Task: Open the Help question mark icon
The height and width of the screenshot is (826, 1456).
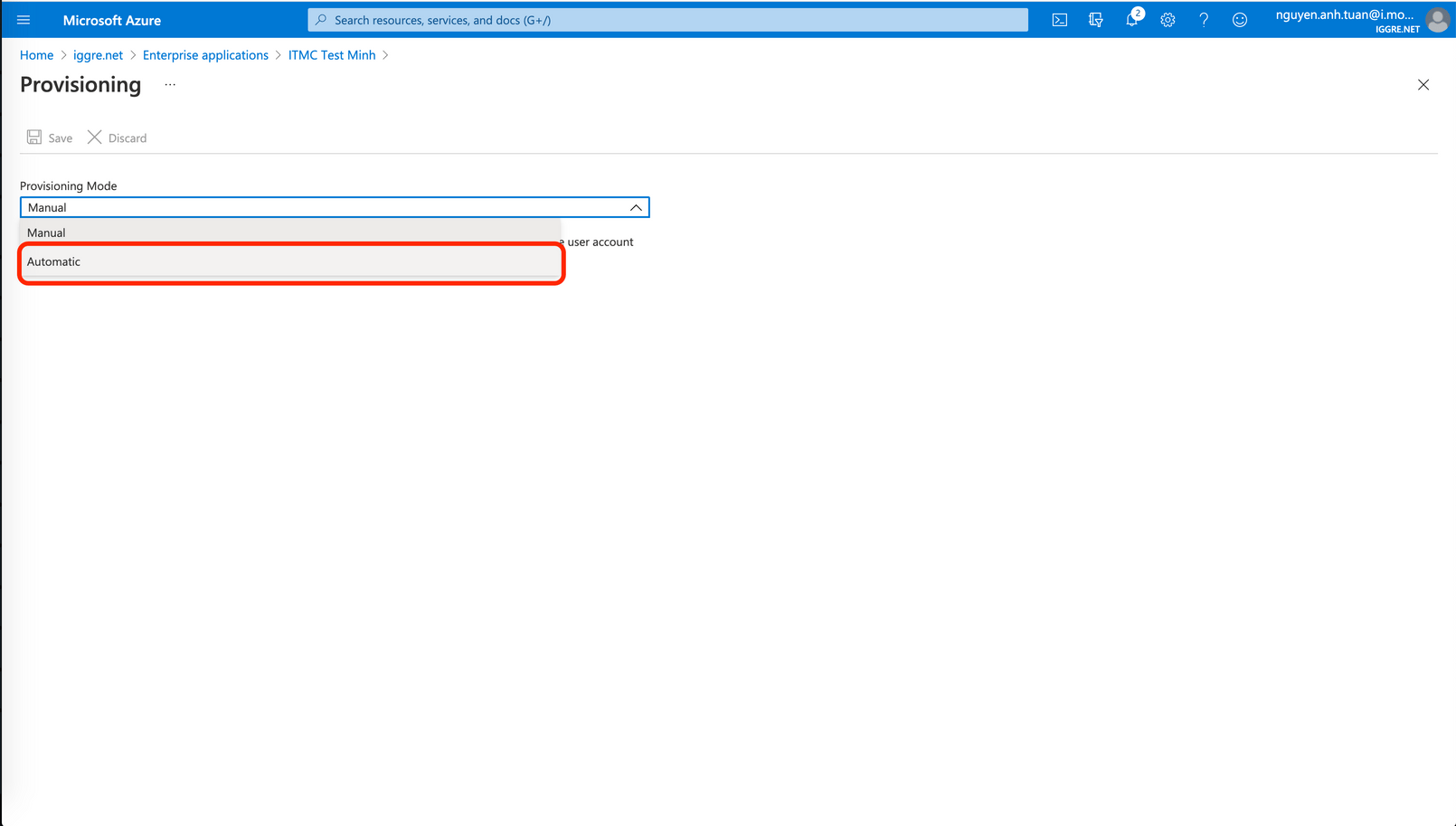Action: click(1204, 20)
